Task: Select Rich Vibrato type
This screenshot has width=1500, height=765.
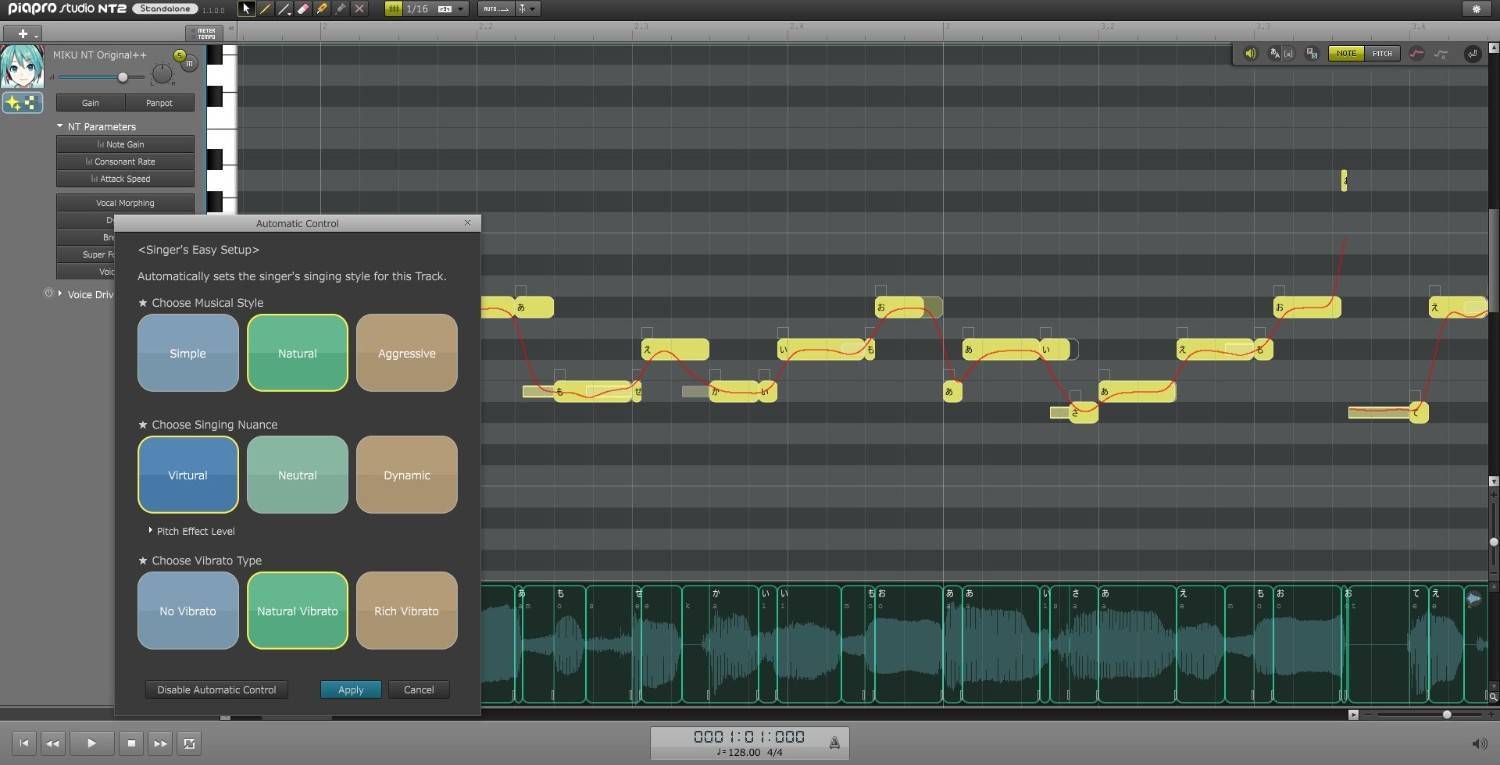Action: tap(406, 611)
